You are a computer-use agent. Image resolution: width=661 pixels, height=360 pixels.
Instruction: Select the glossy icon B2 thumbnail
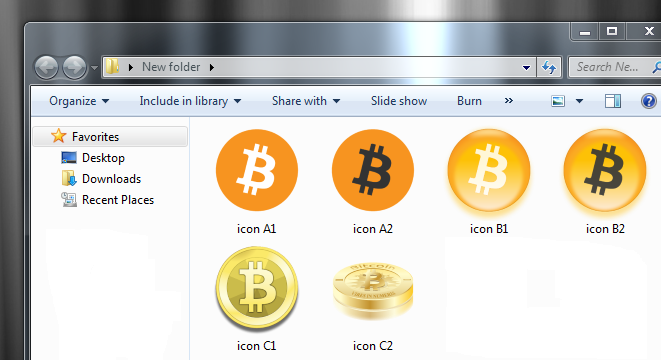605,170
